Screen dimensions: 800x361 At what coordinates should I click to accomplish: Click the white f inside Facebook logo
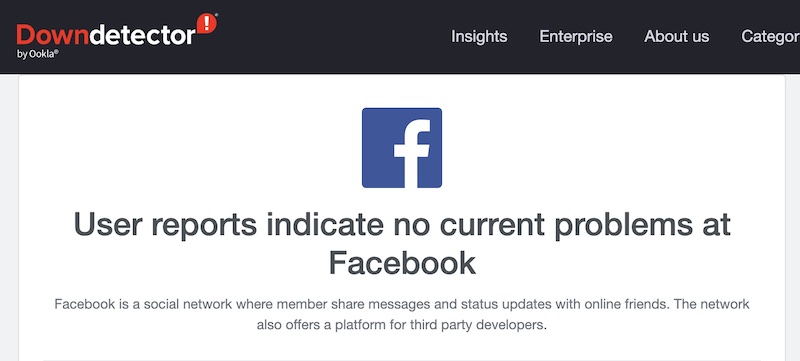412,154
